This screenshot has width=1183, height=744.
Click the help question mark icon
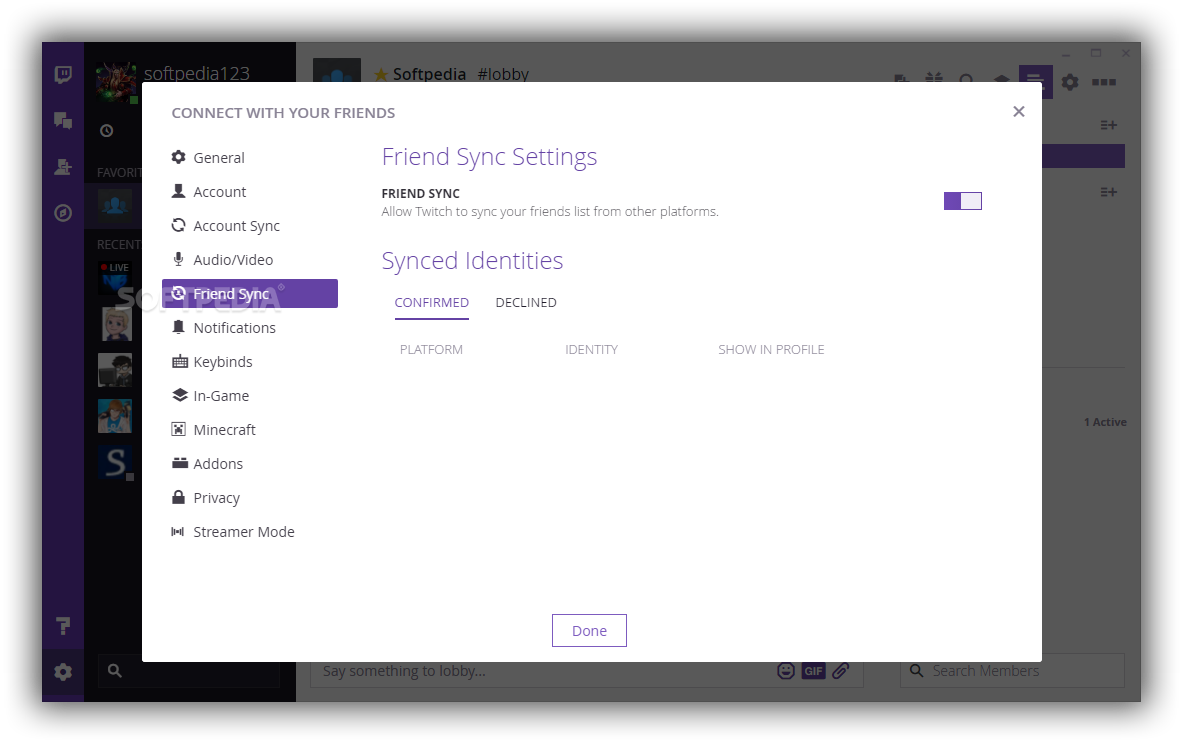(63, 626)
